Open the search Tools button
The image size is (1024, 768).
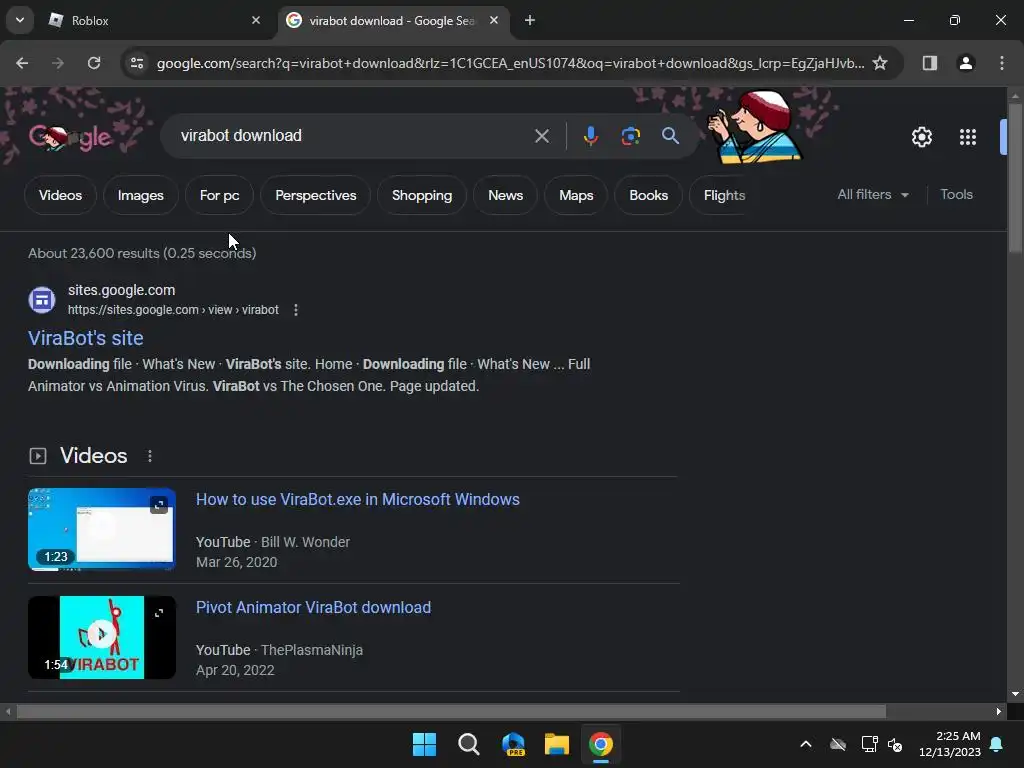(x=956, y=195)
